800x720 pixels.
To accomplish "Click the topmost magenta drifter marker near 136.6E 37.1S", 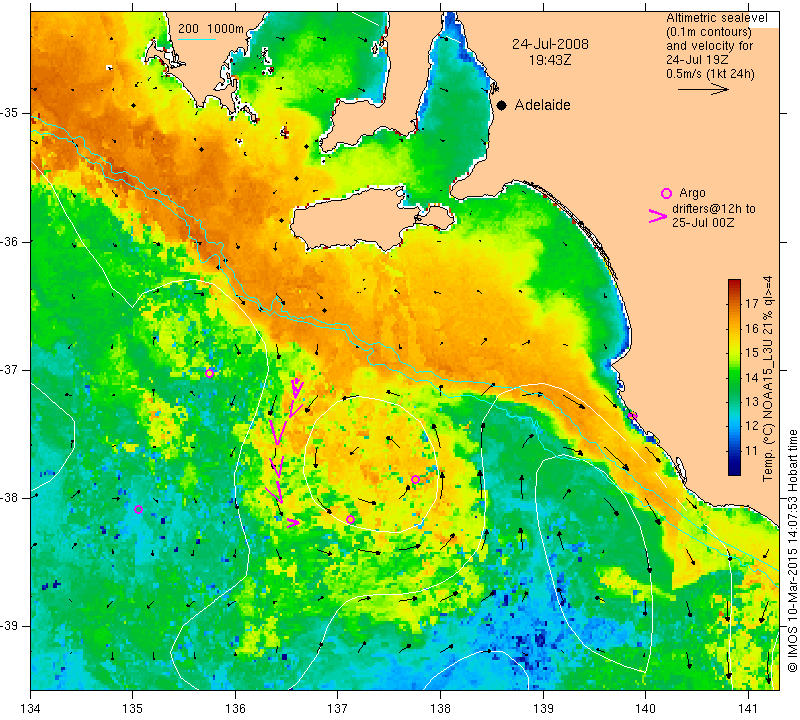I will pyautogui.click(x=296, y=387).
